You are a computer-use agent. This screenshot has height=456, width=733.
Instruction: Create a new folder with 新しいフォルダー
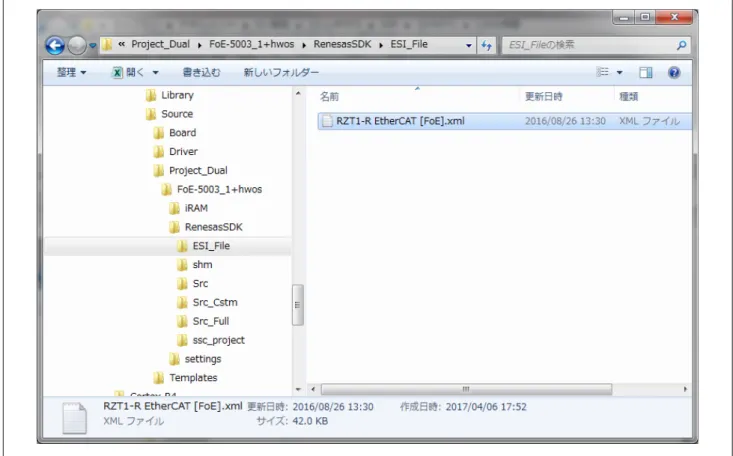[281, 72]
